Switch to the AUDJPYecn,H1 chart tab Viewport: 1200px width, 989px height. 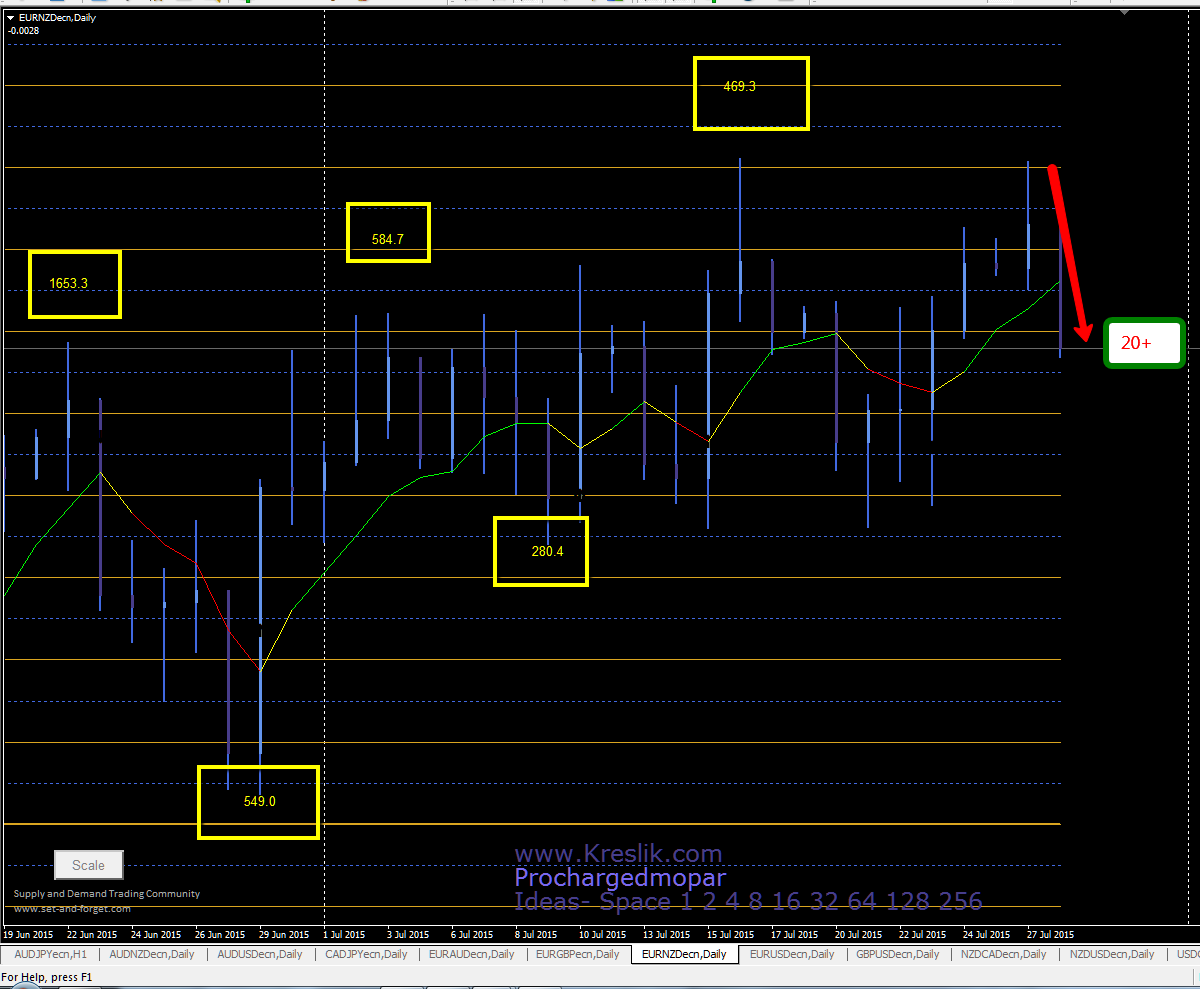click(x=50, y=954)
